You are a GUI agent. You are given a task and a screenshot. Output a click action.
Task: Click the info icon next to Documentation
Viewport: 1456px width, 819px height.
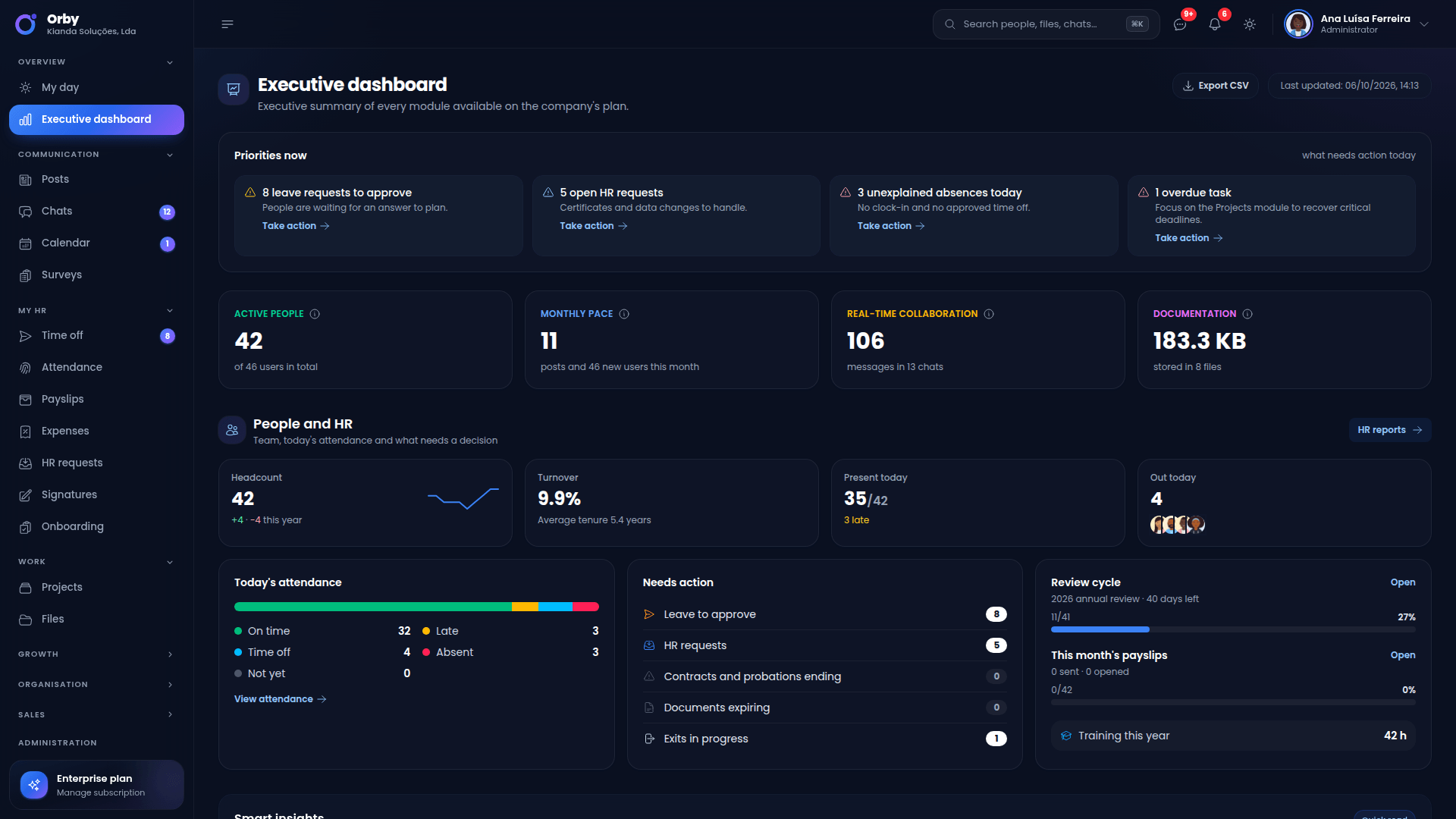click(1247, 314)
